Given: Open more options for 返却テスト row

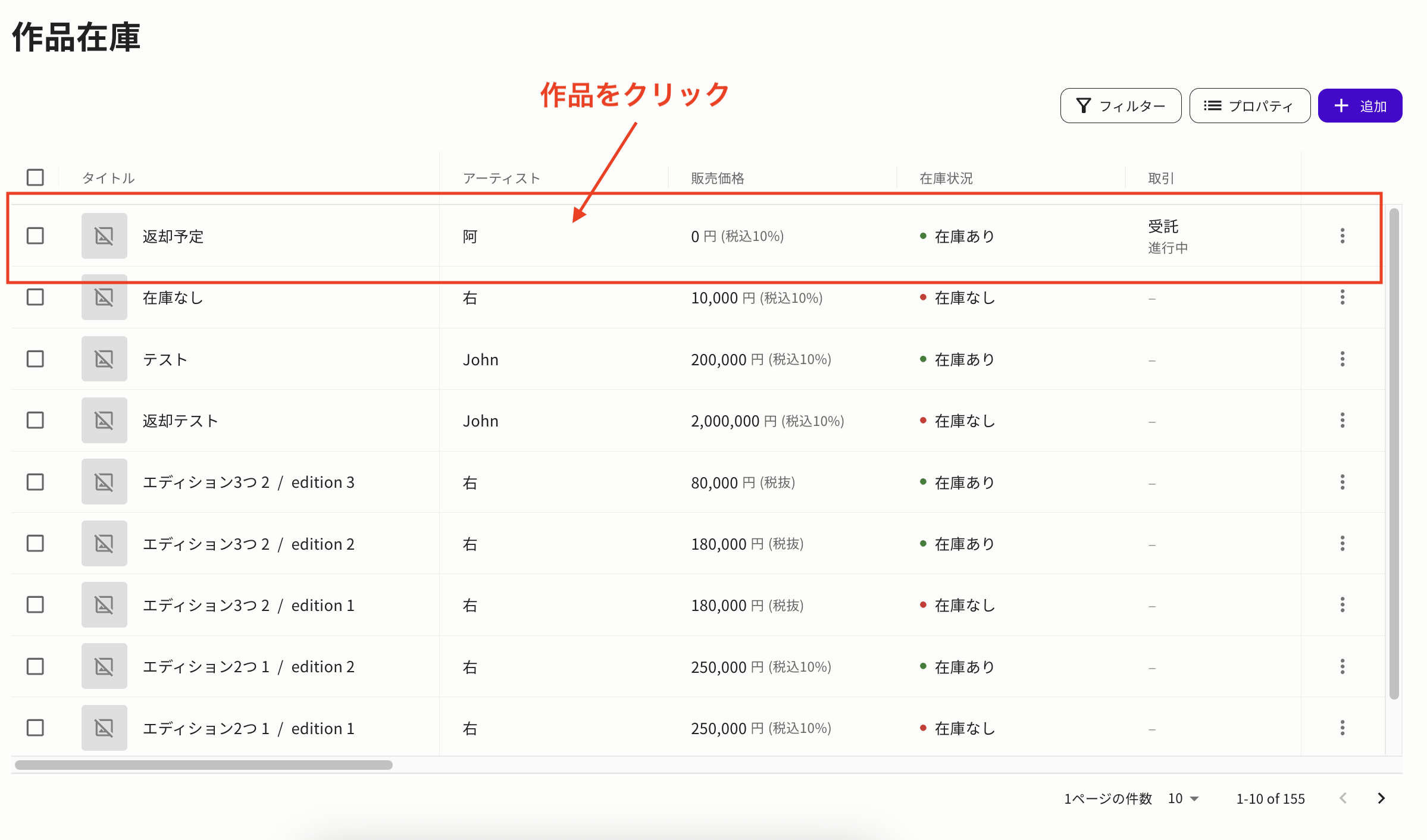Looking at the screenshot, I should pos(1342,421).
